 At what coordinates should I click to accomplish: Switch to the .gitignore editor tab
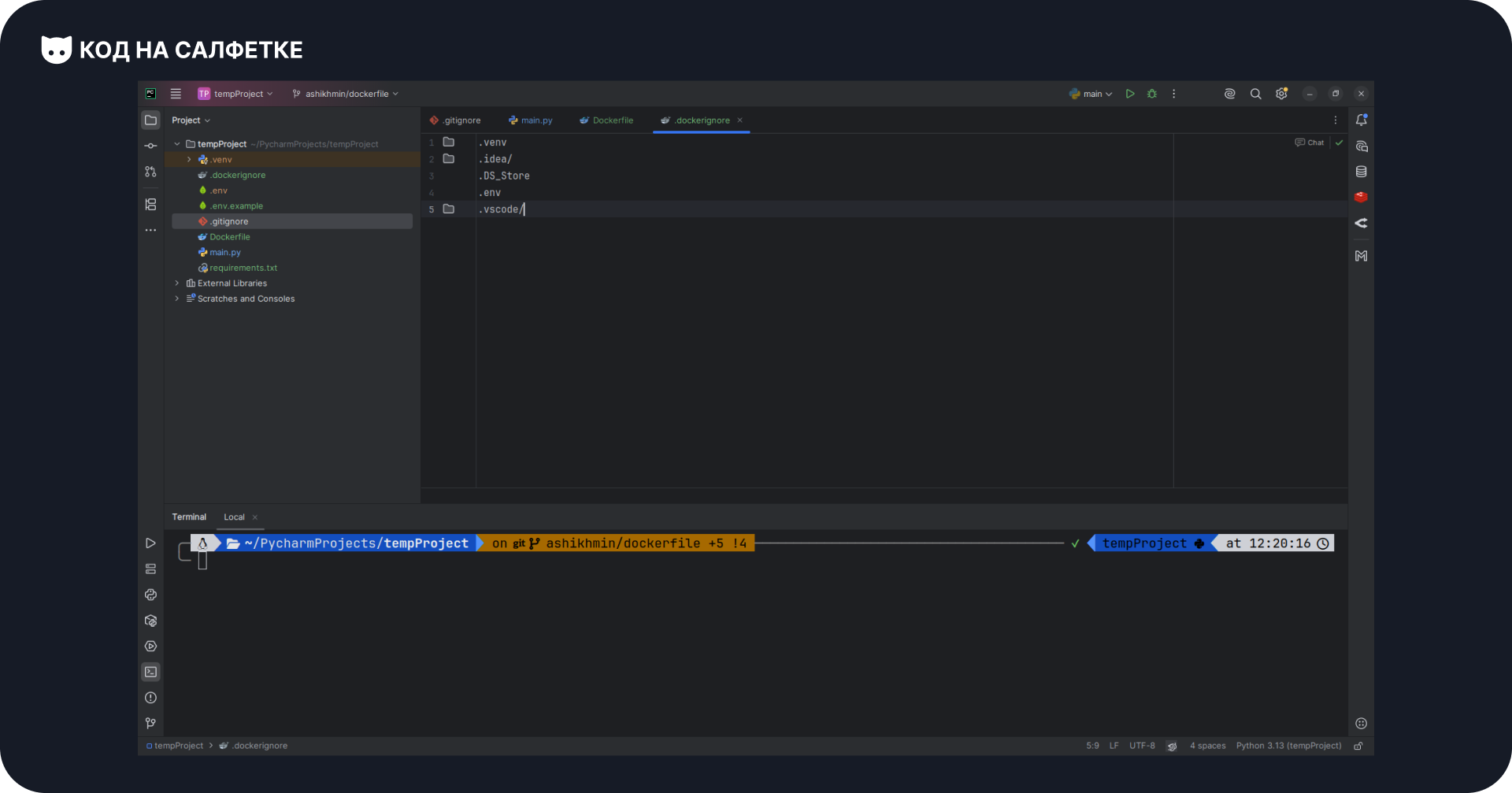[455, 120]
